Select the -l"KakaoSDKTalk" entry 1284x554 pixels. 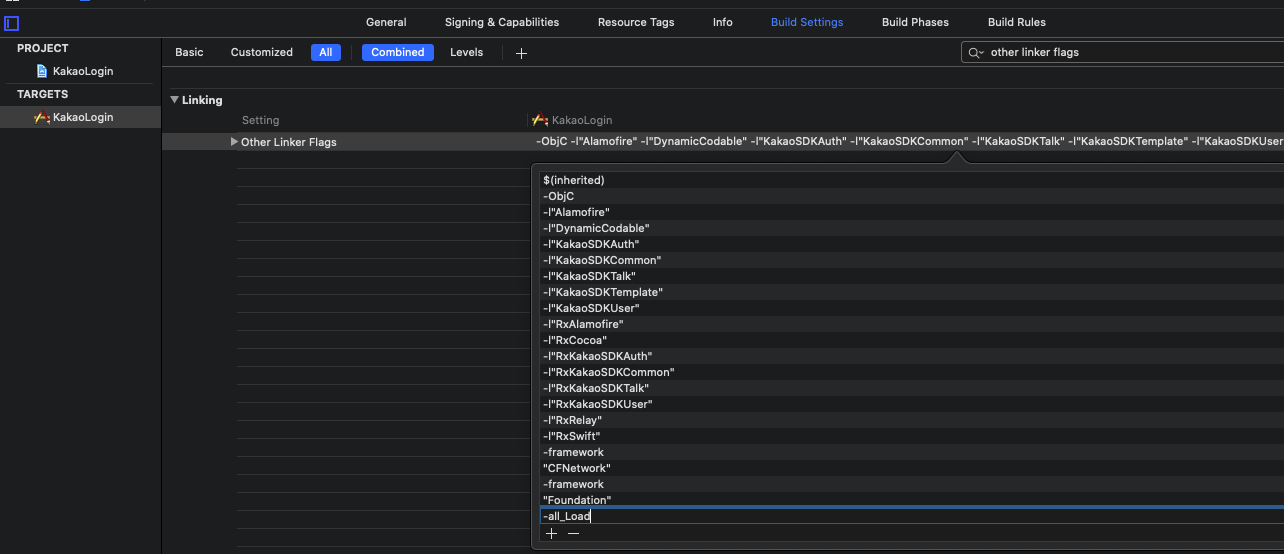pos(911,276)
